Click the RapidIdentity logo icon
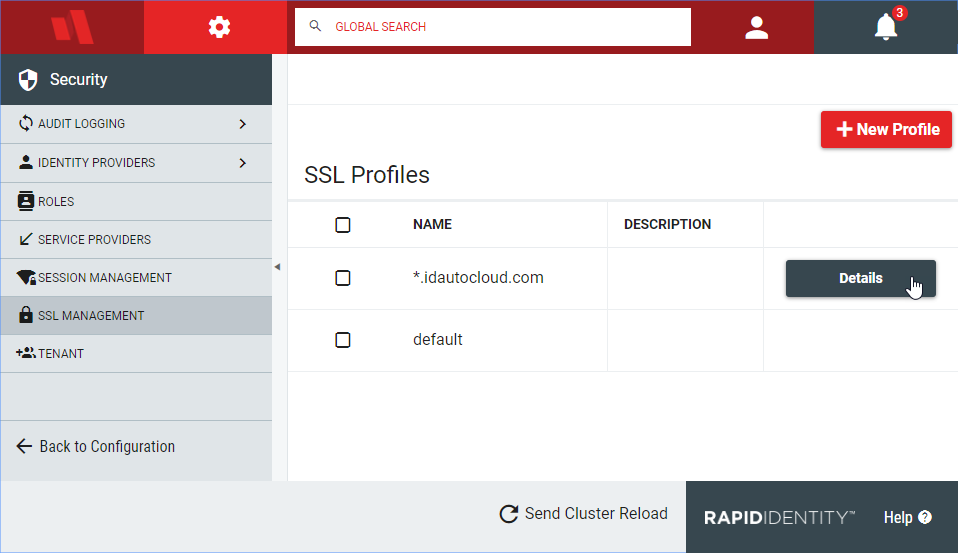The height and width of the screenshot is (553, 958). [x=72, y=27]
